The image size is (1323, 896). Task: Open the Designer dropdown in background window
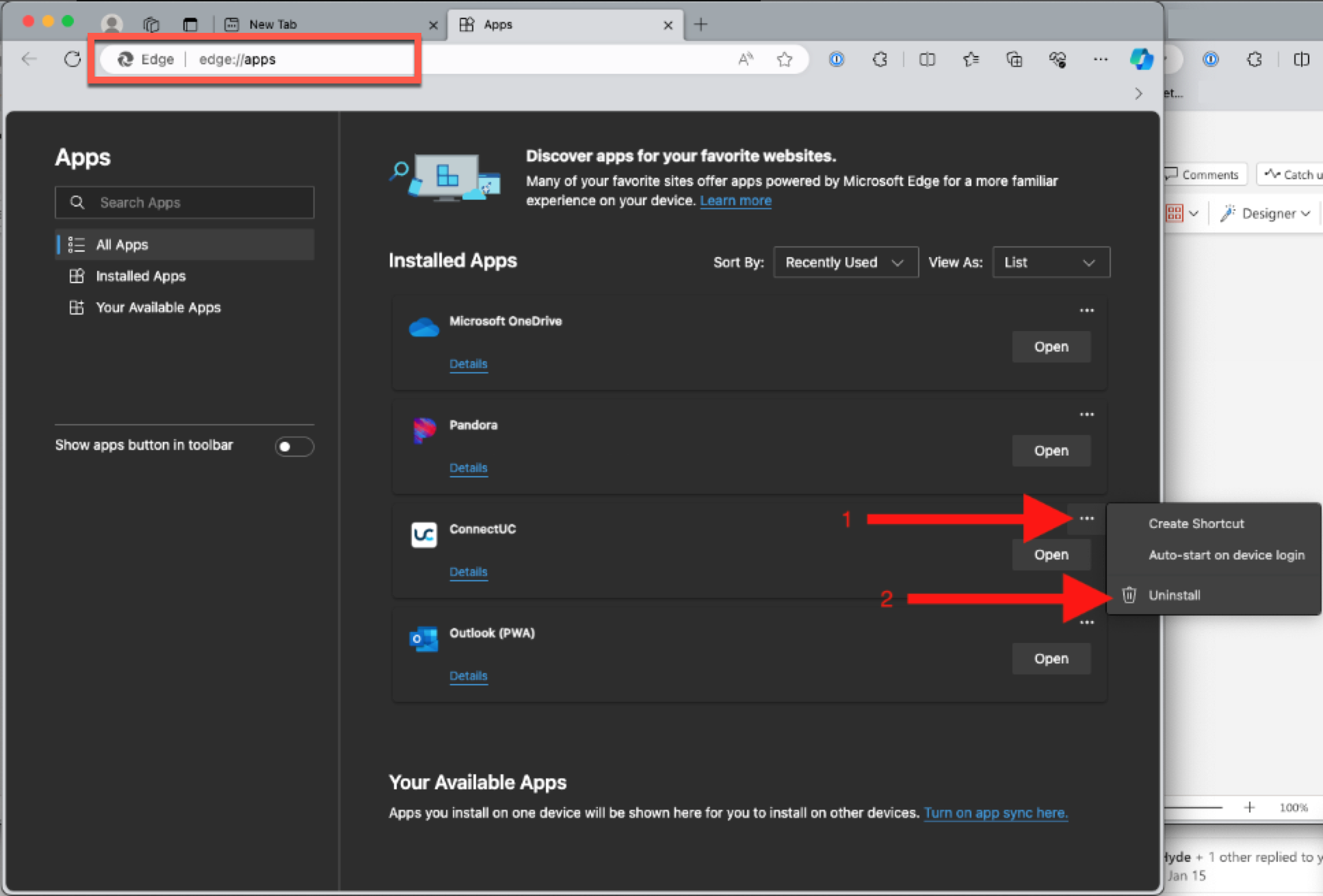(x=1267, y=213)
